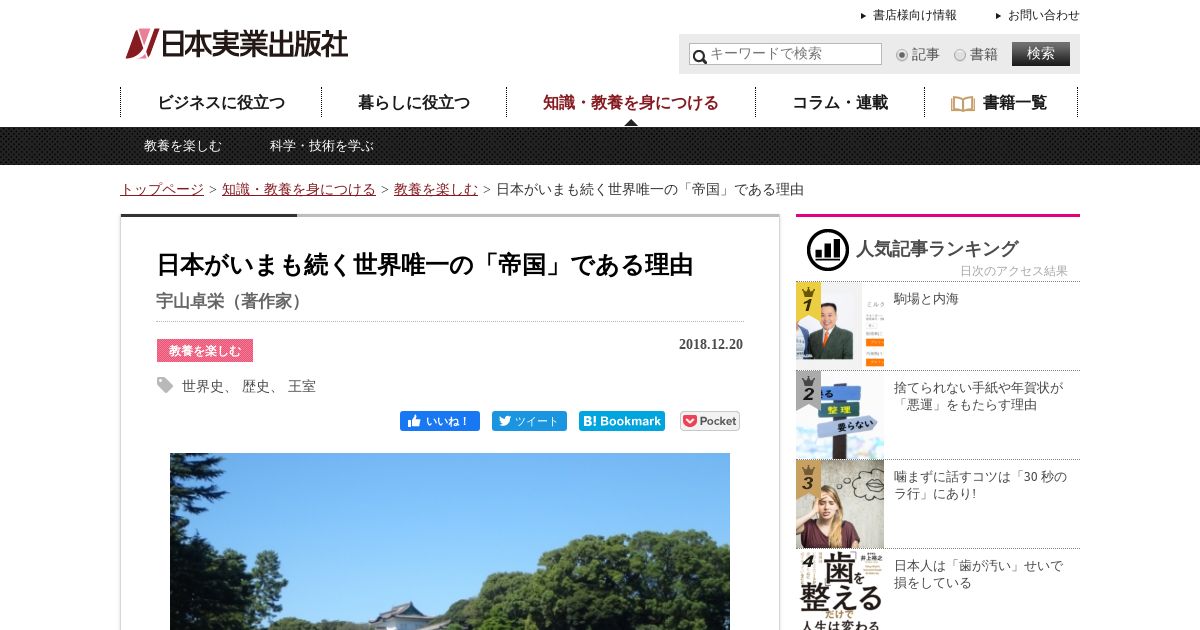Click the article title 日本がいまも続く世界唯一の「帝国」である理由
This screenshot has height=630, width=1200.
click(425, 265)
